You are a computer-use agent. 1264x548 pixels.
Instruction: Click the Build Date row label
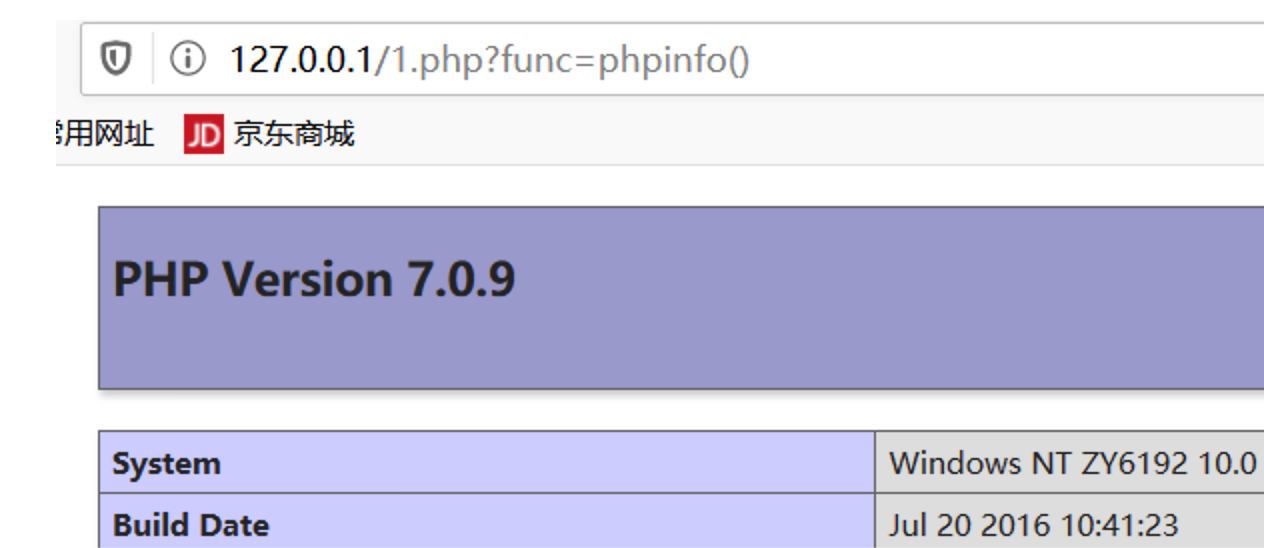(190, 525)
